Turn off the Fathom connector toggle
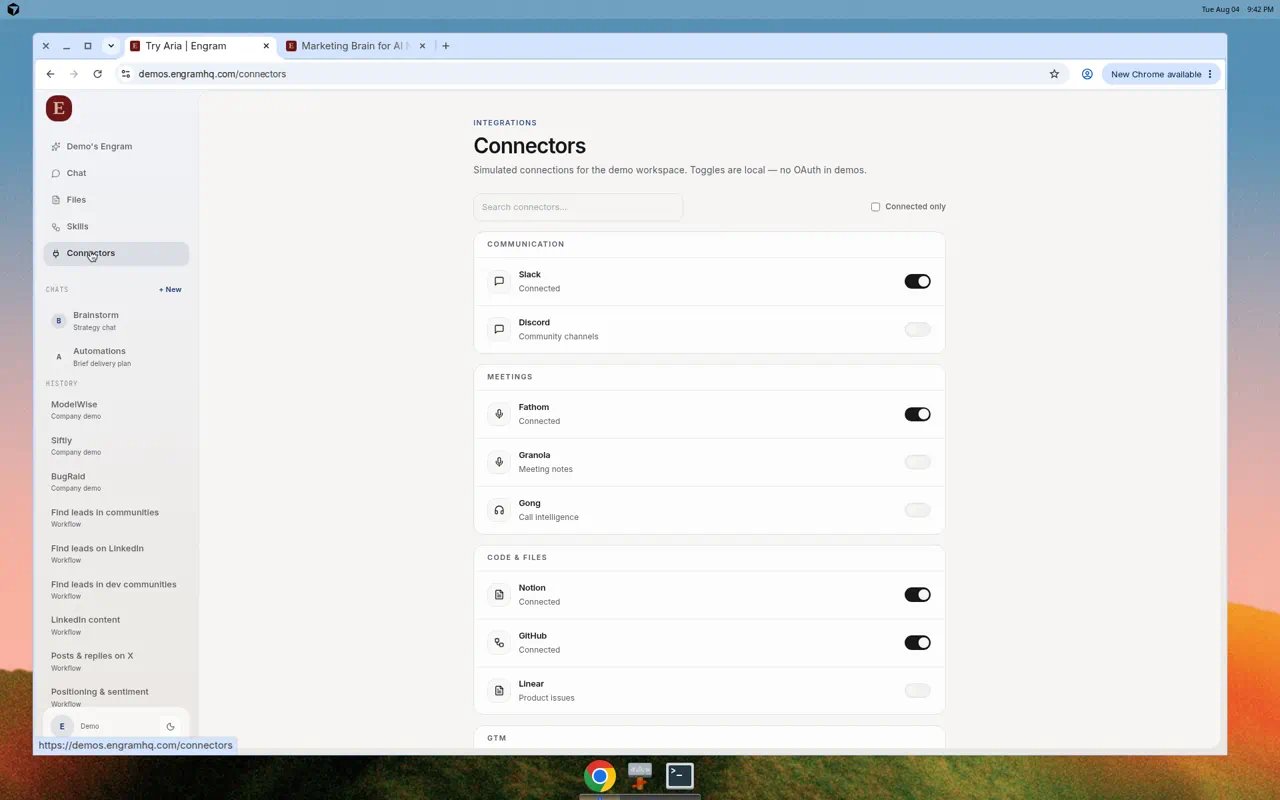1280x800 pixels. click(917, 414)
